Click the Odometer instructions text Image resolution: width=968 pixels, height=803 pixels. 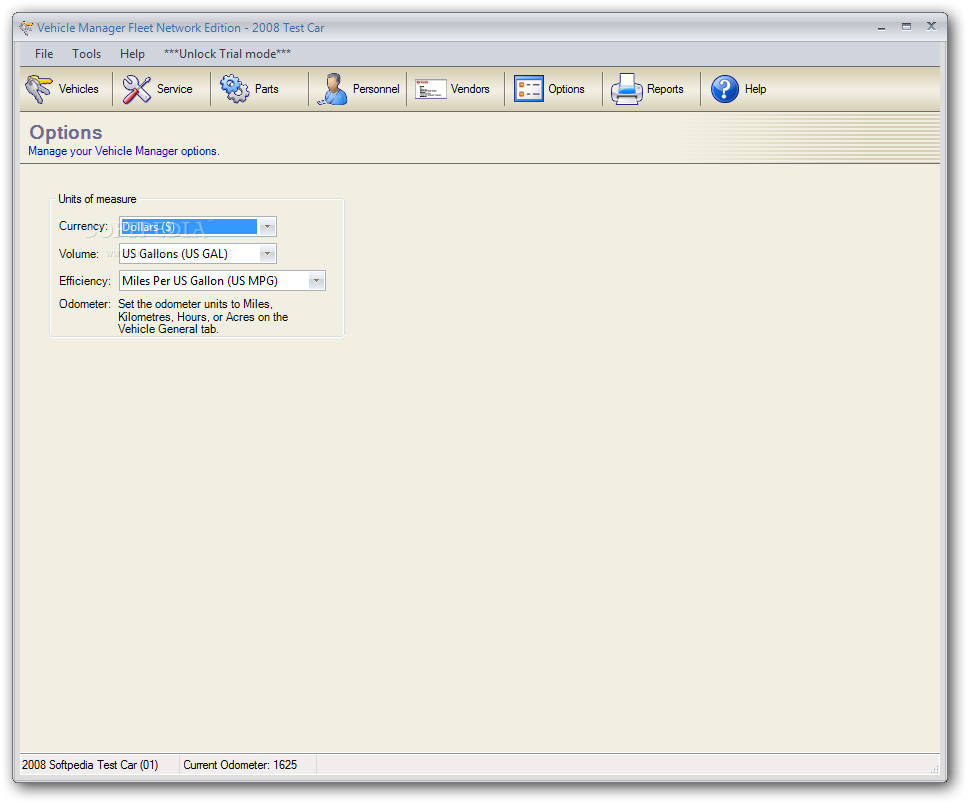(x=203, y=317)
